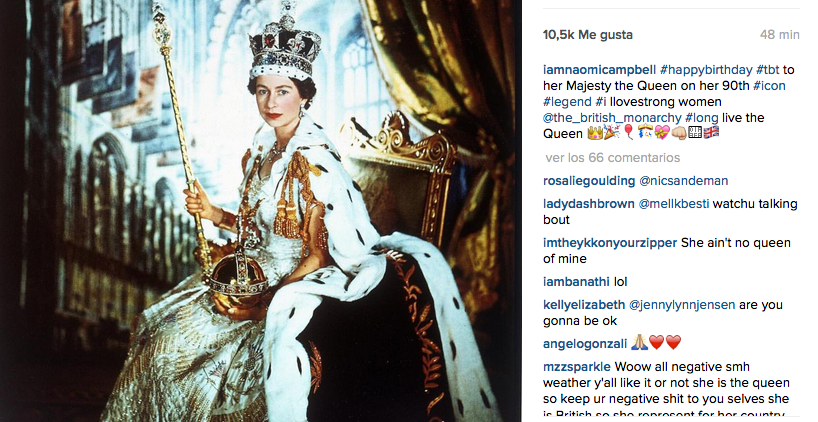Visit angelogonzall's profile
This screenshot has height=422, width=818.
pyautogui.click(x=585, y=344)
